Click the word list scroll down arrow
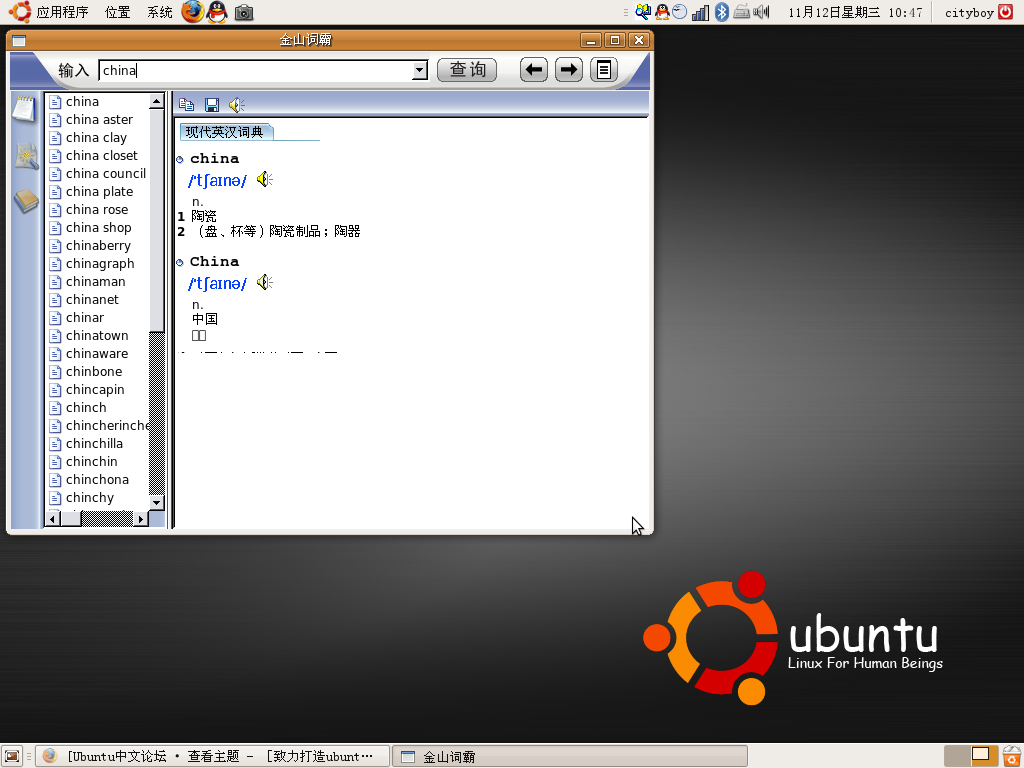Image resolution: width=1024 pixels, height=768 pixels. [156, 502]
